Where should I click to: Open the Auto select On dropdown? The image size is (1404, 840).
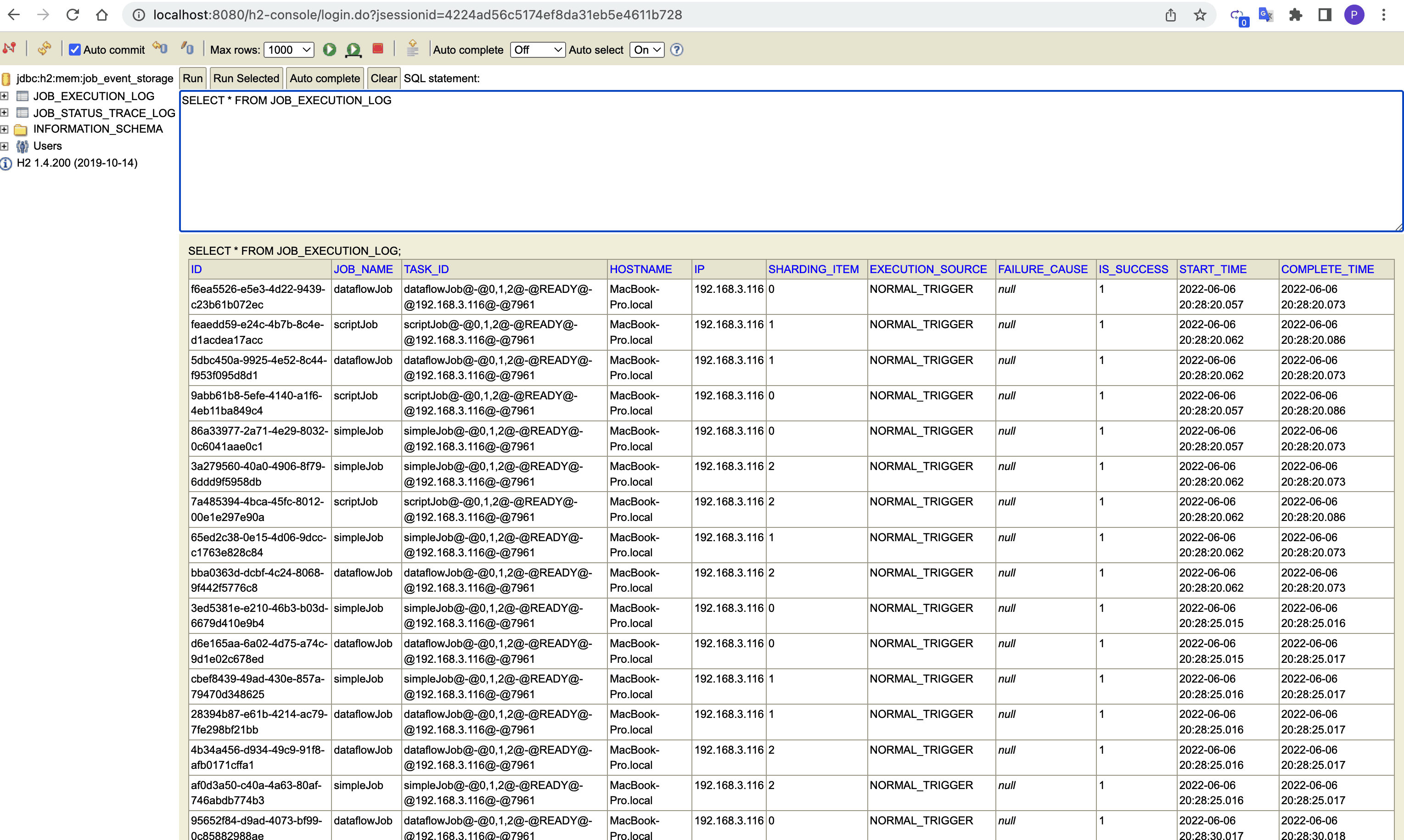[646, 50]
